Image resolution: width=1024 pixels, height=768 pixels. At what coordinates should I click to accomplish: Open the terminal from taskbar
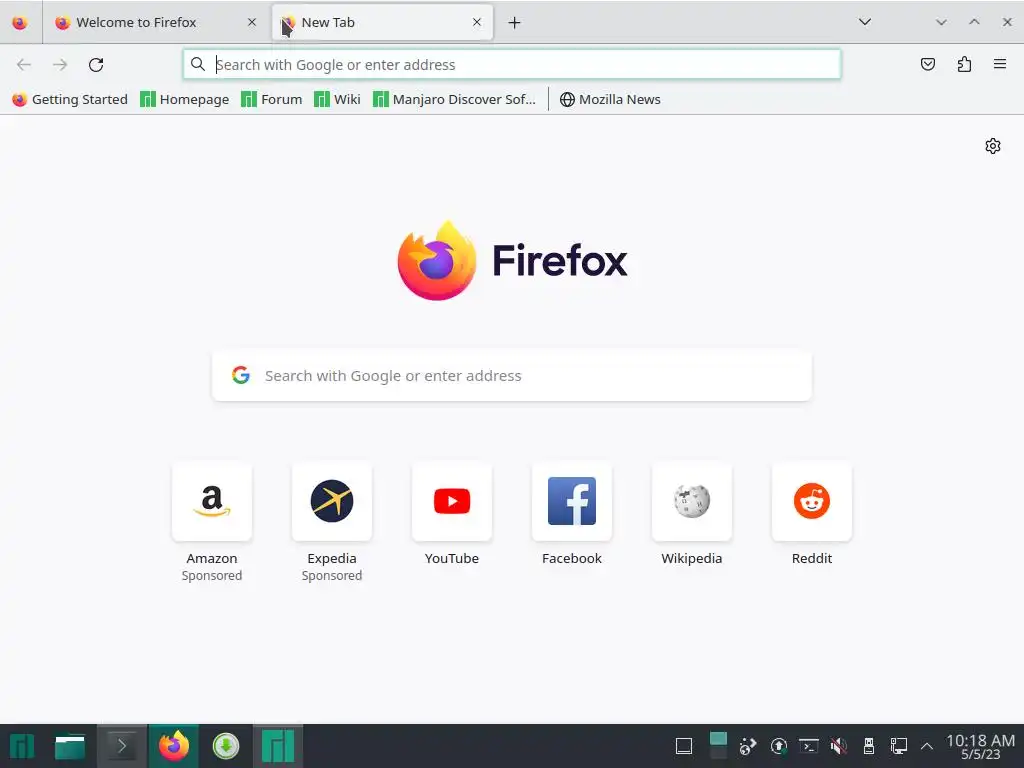[122, 746]
